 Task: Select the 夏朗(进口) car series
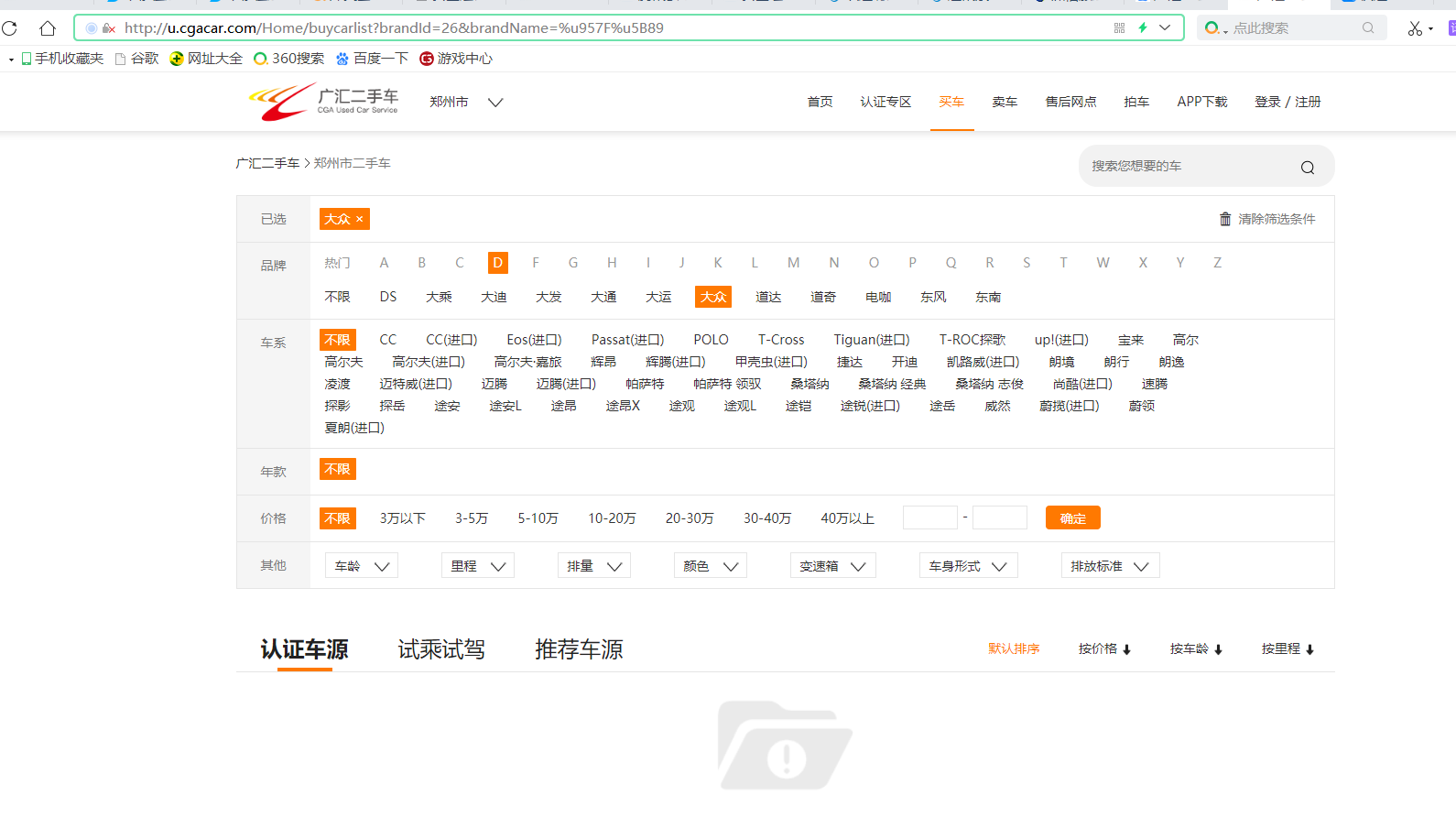click(354, 428)
